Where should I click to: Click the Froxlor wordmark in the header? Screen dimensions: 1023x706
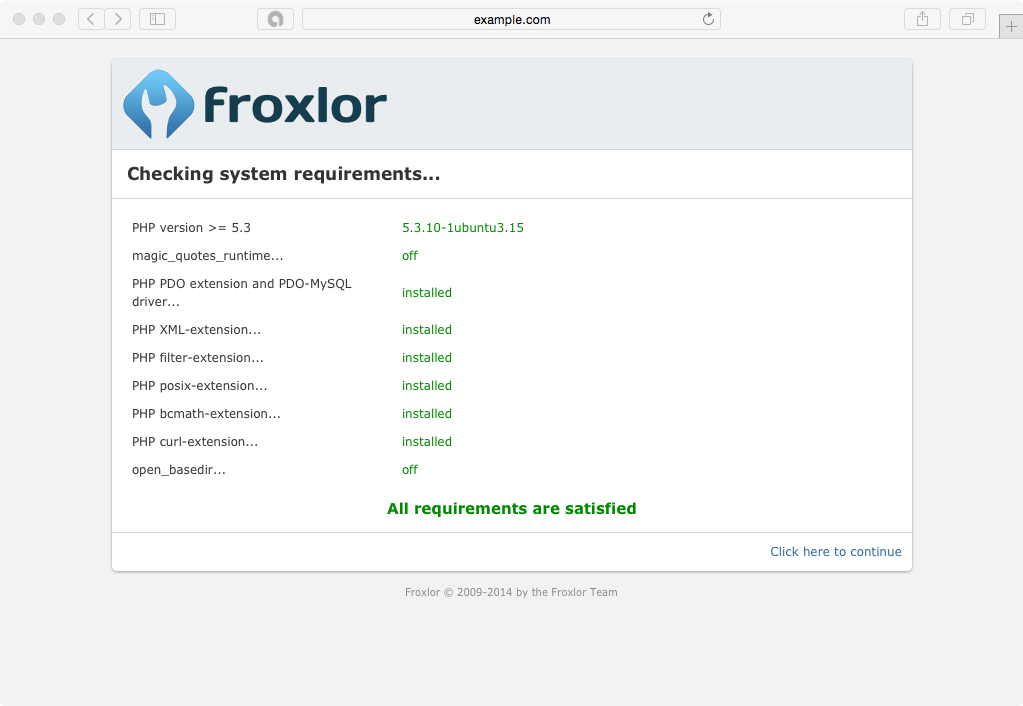[x=296, y=104]
